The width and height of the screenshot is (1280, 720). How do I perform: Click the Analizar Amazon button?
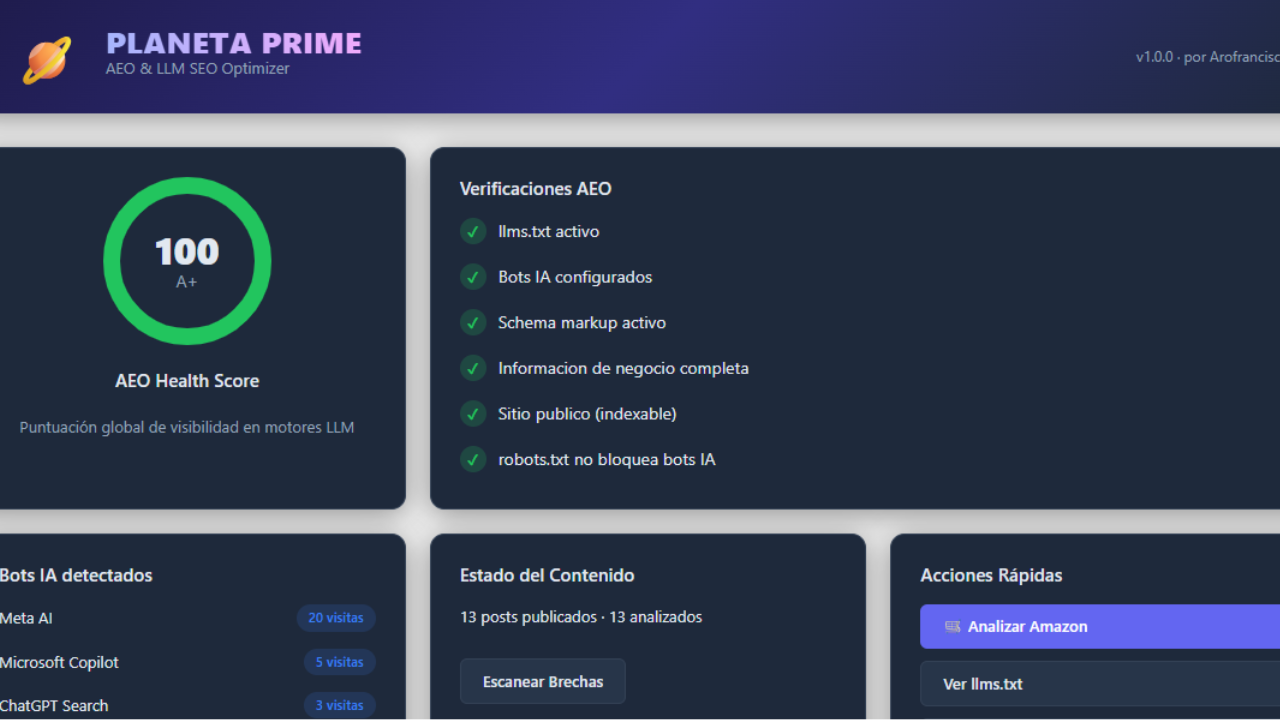pyautogui.click(x=1100, y=627)
